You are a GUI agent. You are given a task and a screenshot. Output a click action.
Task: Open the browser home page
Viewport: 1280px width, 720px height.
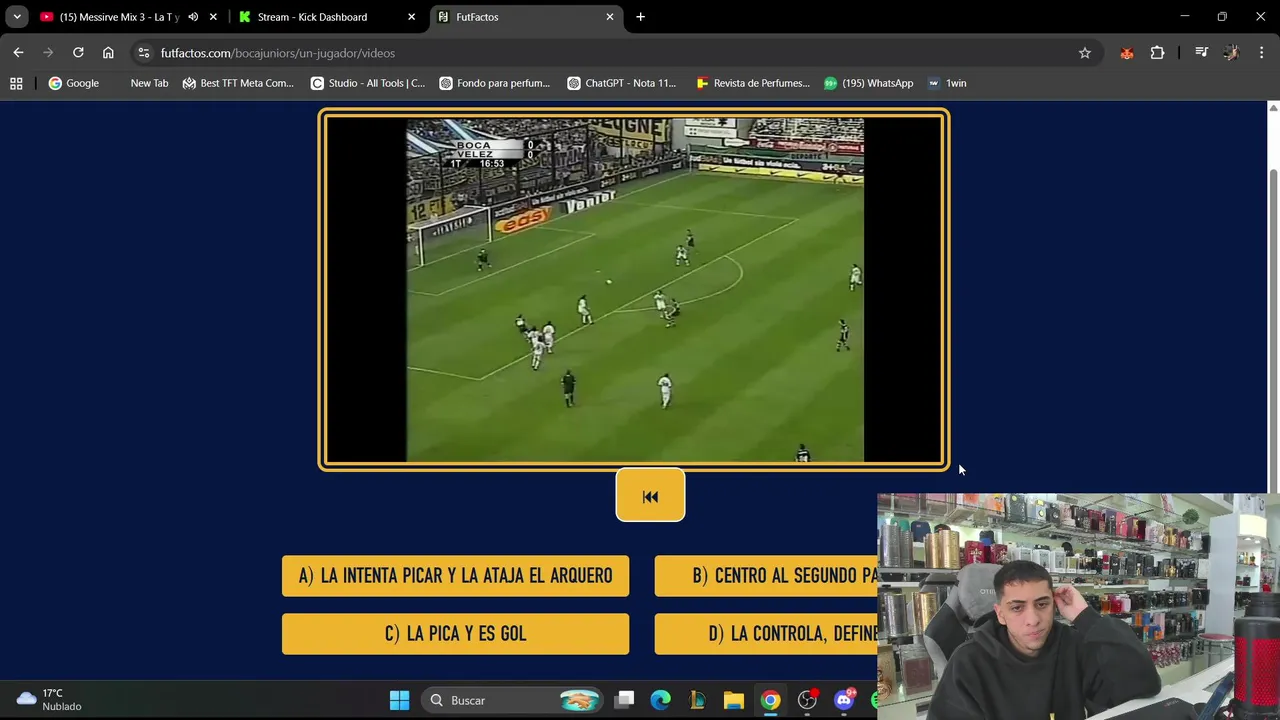(x=108, y=53)
